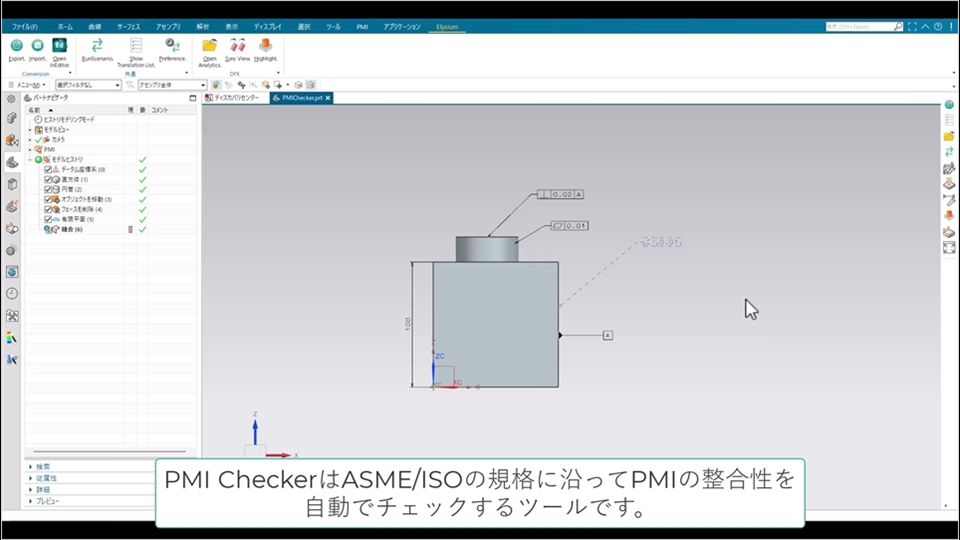The image size is (960, 540).
Task: Expand the PMI node in navigator
Action: coord(30,149)
